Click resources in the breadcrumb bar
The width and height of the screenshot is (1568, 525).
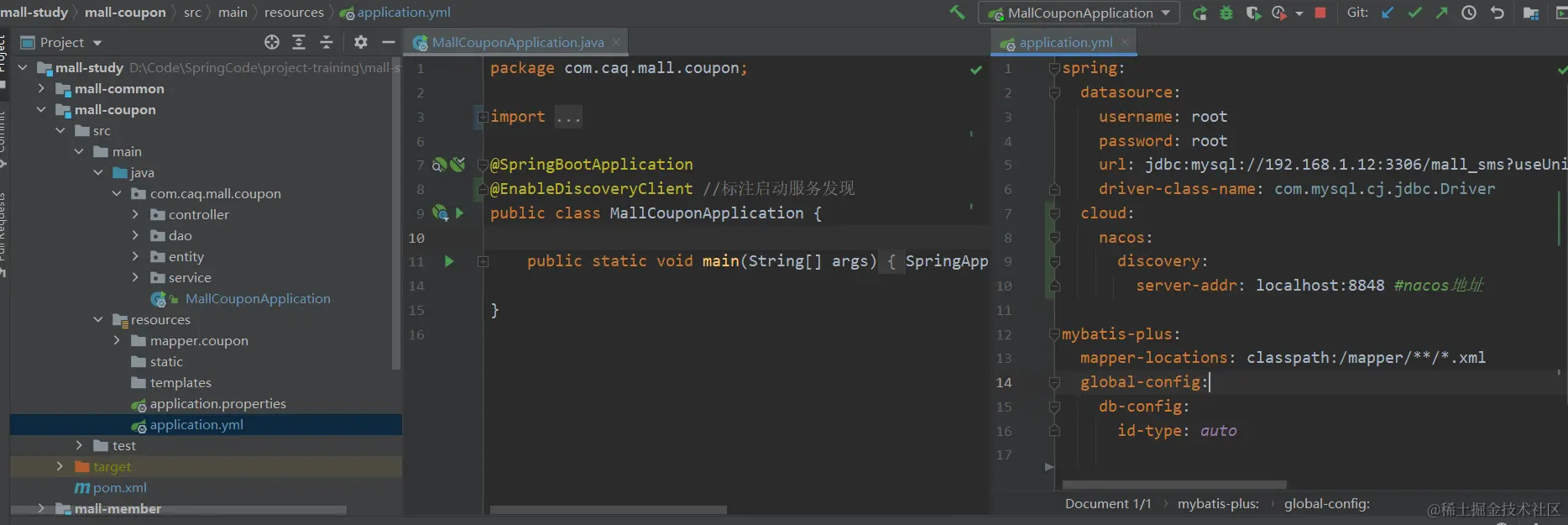tap(294, 12)
